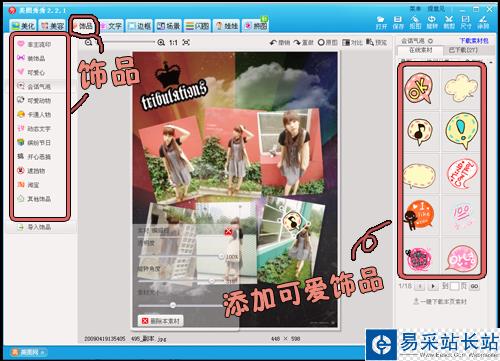Open the 美容 tab
This screenshot has width=500, height=361.
coord(52,26)
